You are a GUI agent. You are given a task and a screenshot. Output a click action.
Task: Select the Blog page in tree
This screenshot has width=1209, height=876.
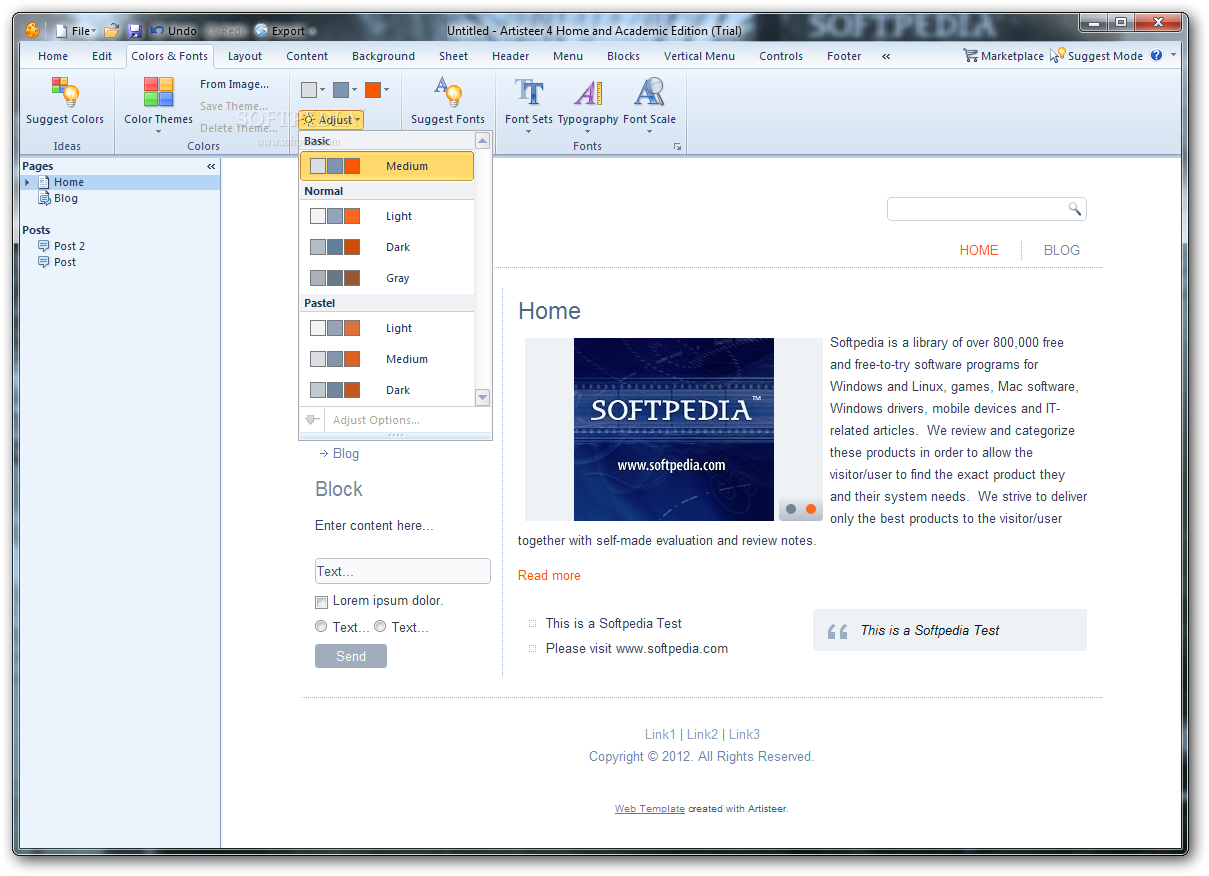tap(66, 198)
